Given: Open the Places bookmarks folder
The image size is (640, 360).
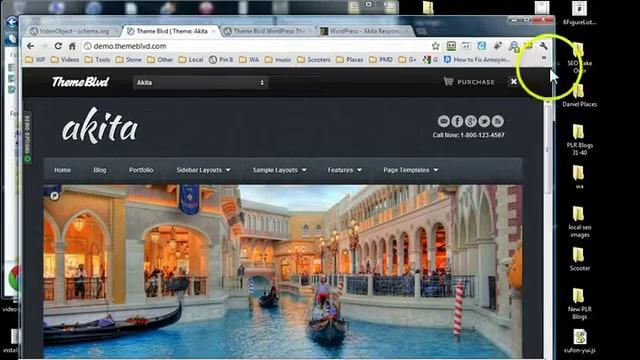Looking at the screenshot, I should click(x=350, y=60).
